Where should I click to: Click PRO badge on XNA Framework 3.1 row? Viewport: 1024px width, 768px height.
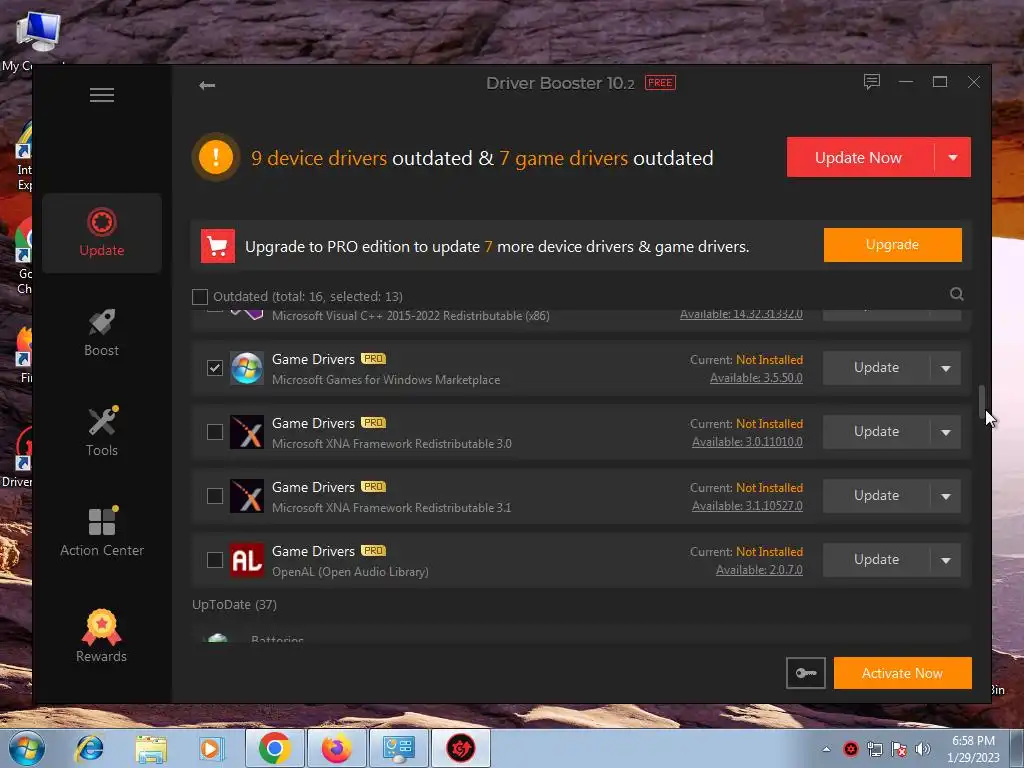tap(374, 487)
